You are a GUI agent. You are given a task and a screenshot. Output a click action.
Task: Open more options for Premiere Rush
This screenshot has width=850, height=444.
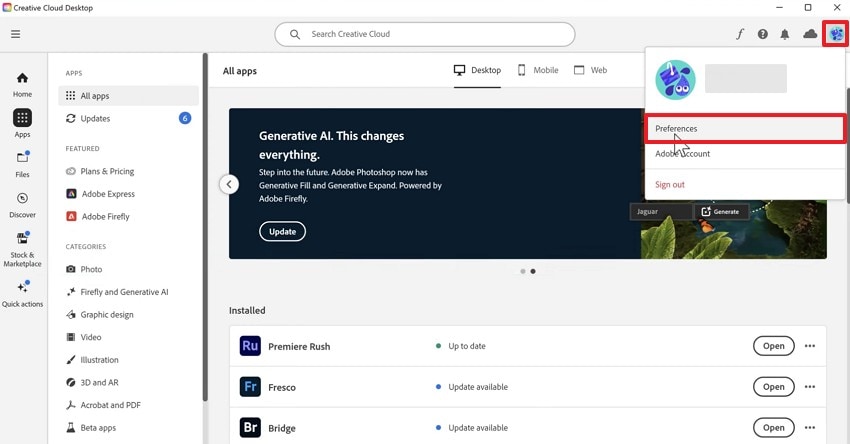click(810, 346)
